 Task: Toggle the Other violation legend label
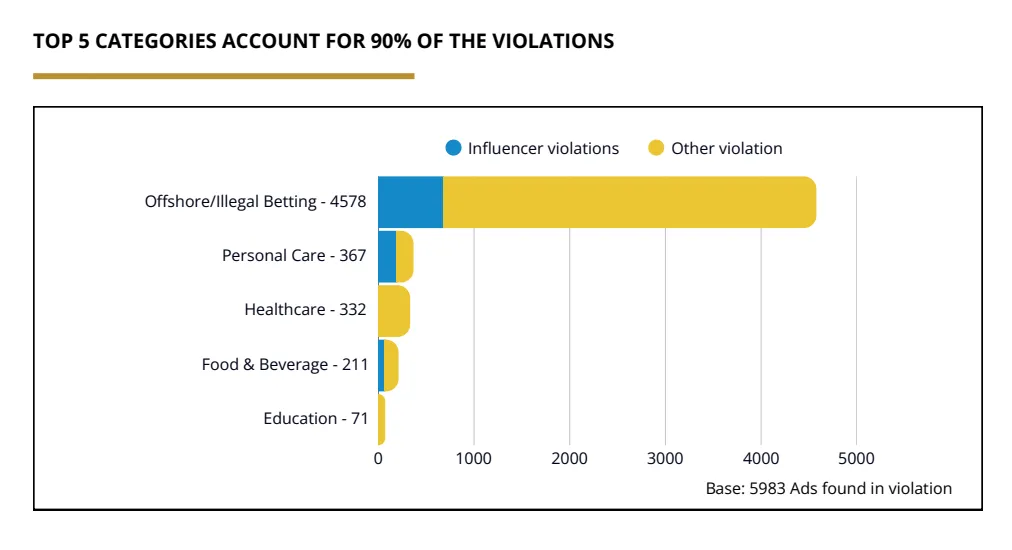726,148
